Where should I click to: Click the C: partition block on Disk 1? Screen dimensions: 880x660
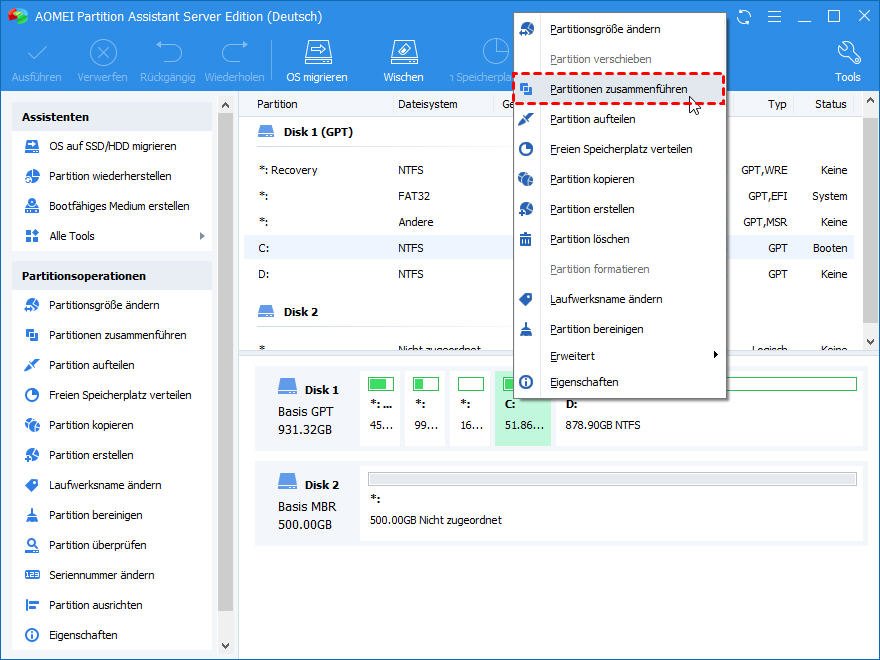click(522, 408)
